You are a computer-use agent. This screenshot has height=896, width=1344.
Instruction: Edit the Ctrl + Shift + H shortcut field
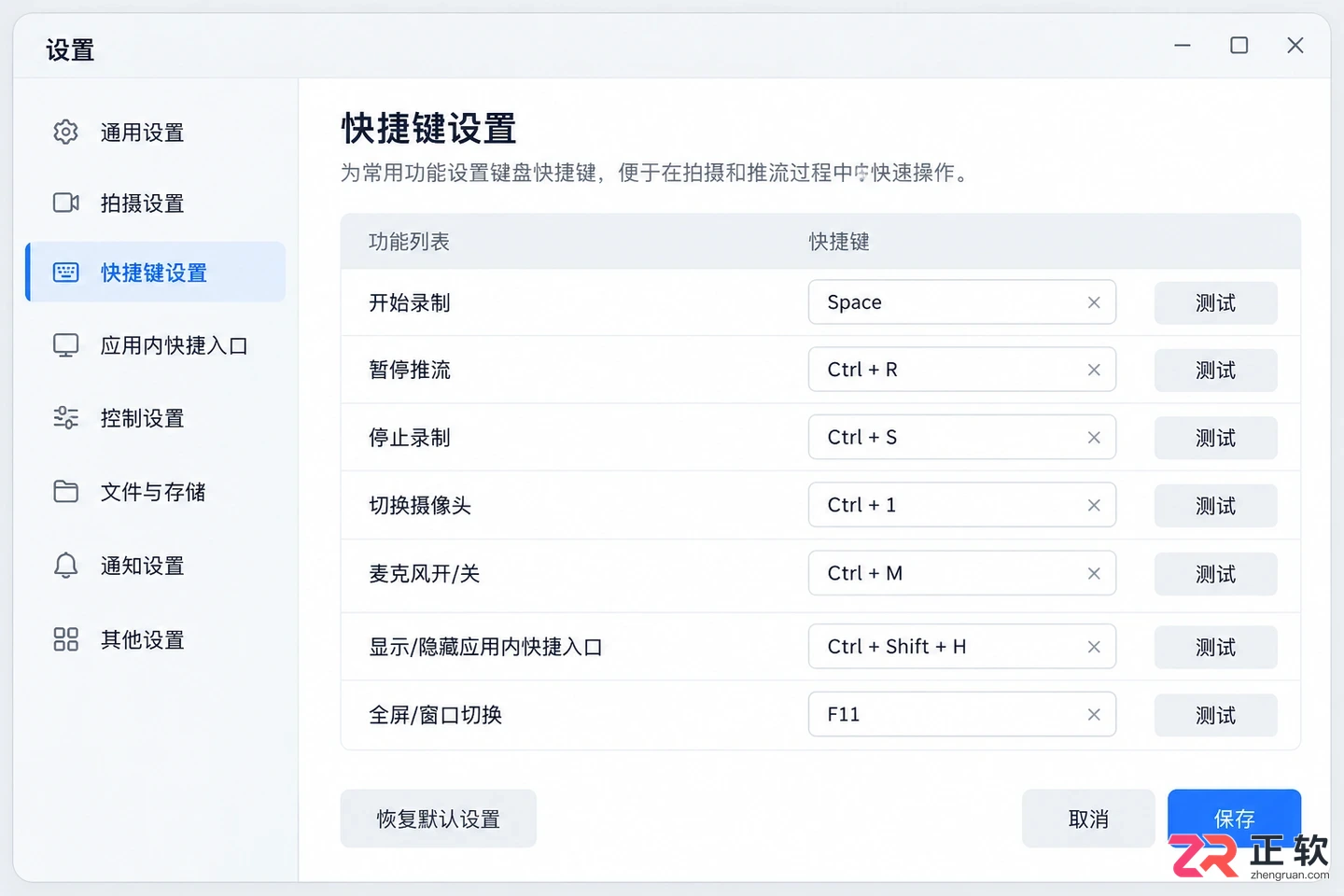pyautogui.click(x=962, y=647)
